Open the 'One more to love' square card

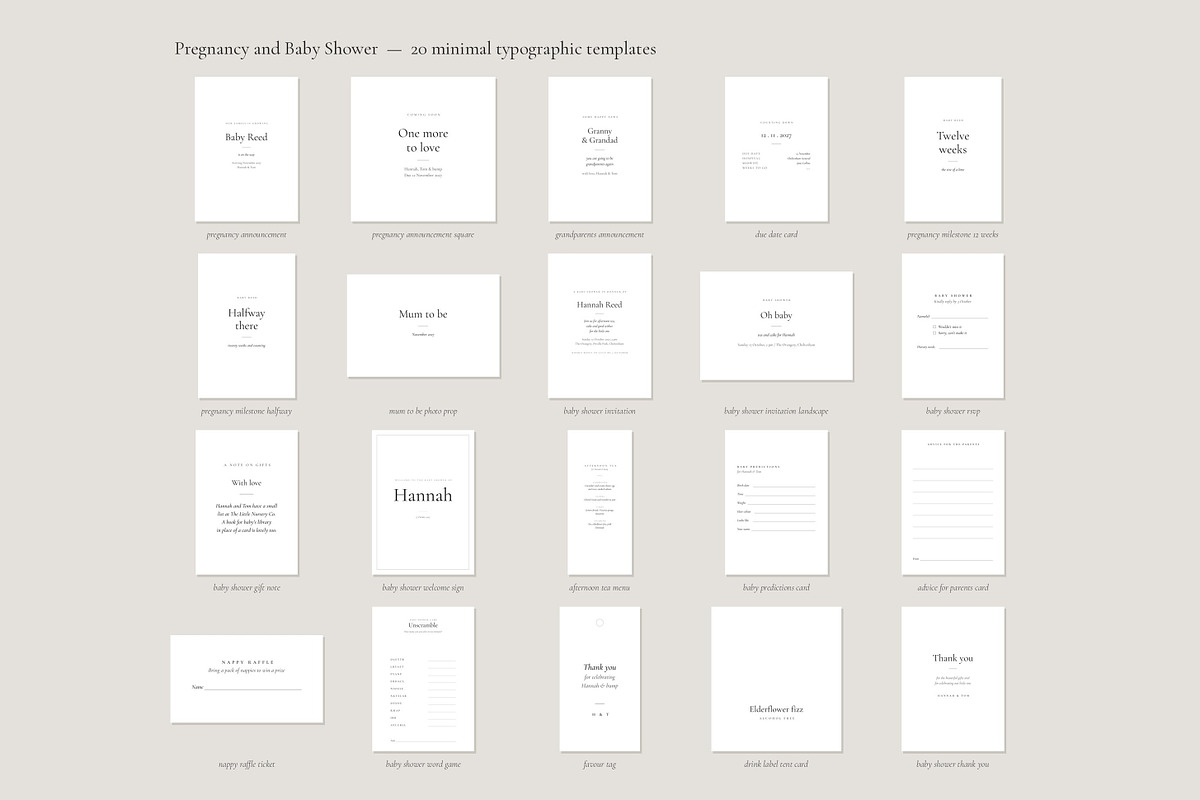[423, 149]
